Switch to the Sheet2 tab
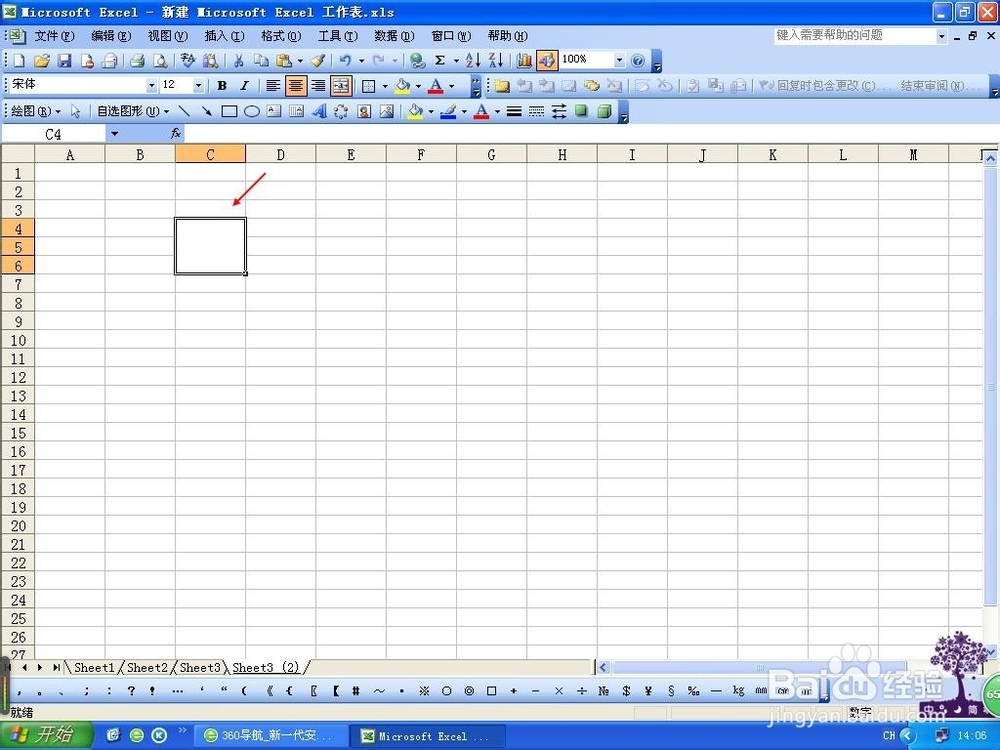1000x750 pixels. pos(147,667)
